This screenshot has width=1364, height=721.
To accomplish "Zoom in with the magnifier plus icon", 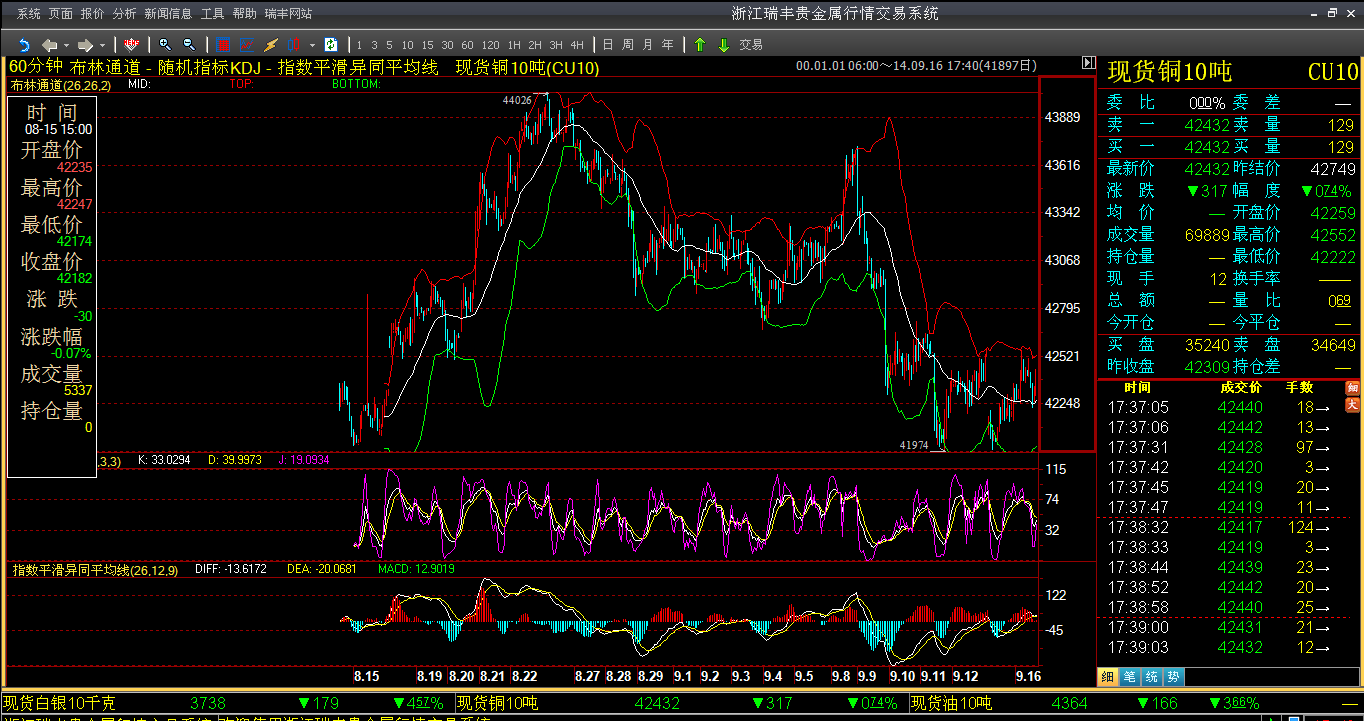I will click(x=165, y=45).
